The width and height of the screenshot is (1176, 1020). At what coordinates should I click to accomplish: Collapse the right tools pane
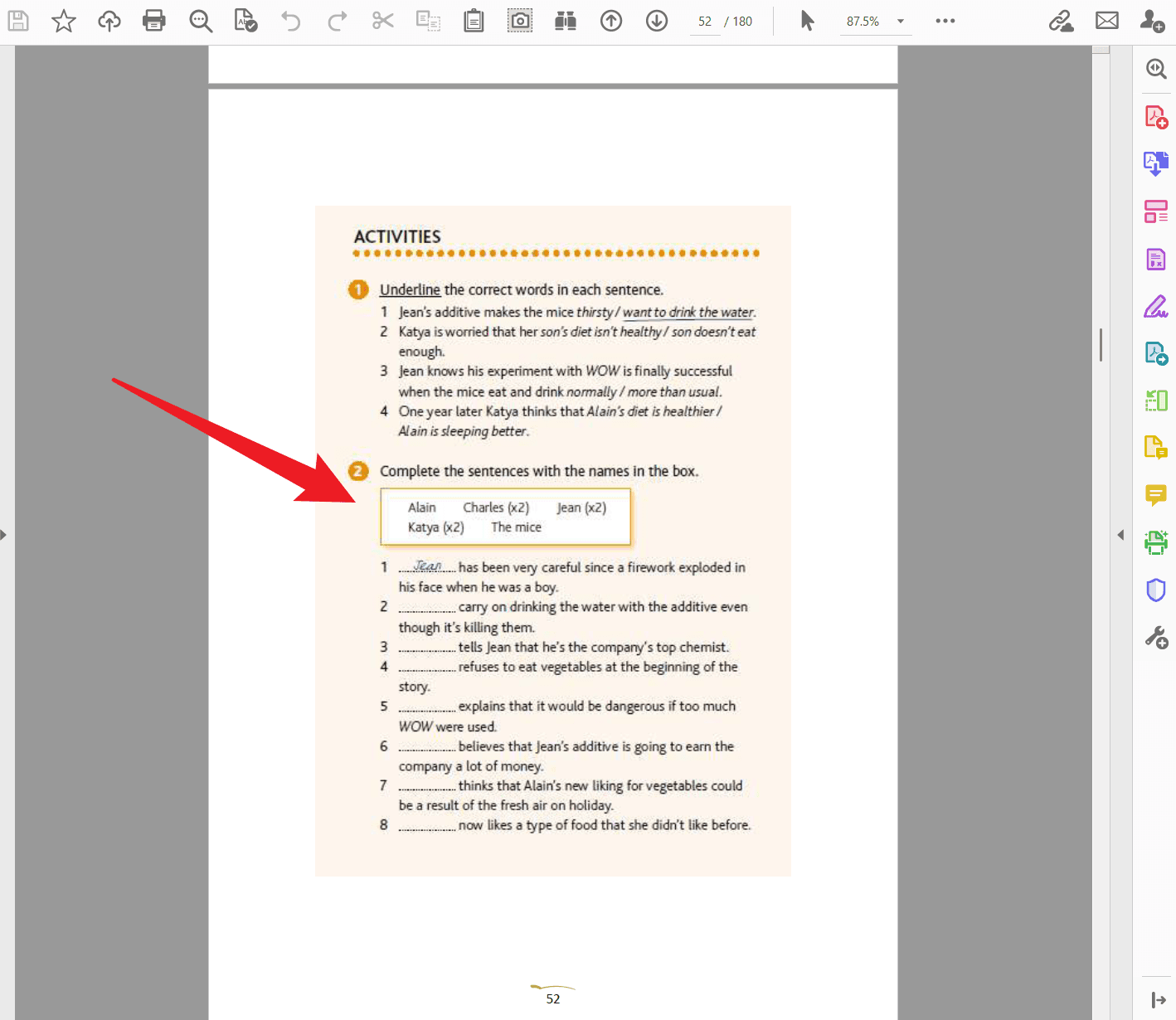(x=1120, y=535)
